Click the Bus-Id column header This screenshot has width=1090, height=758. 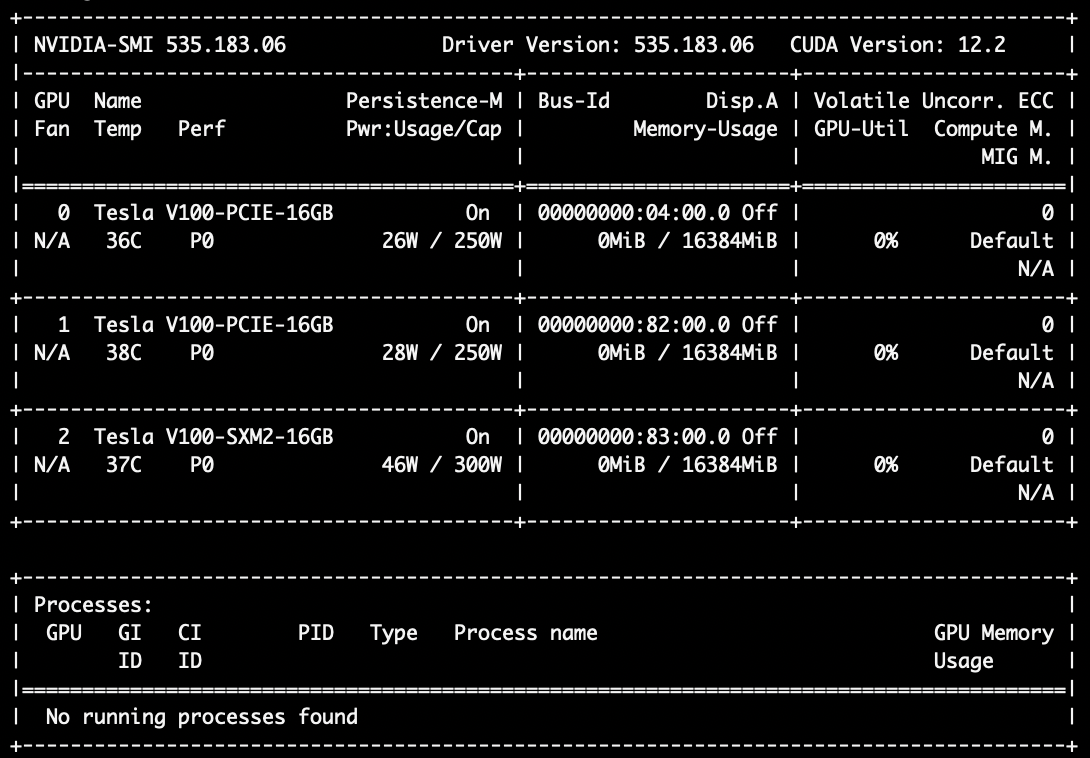pos(574,101)
